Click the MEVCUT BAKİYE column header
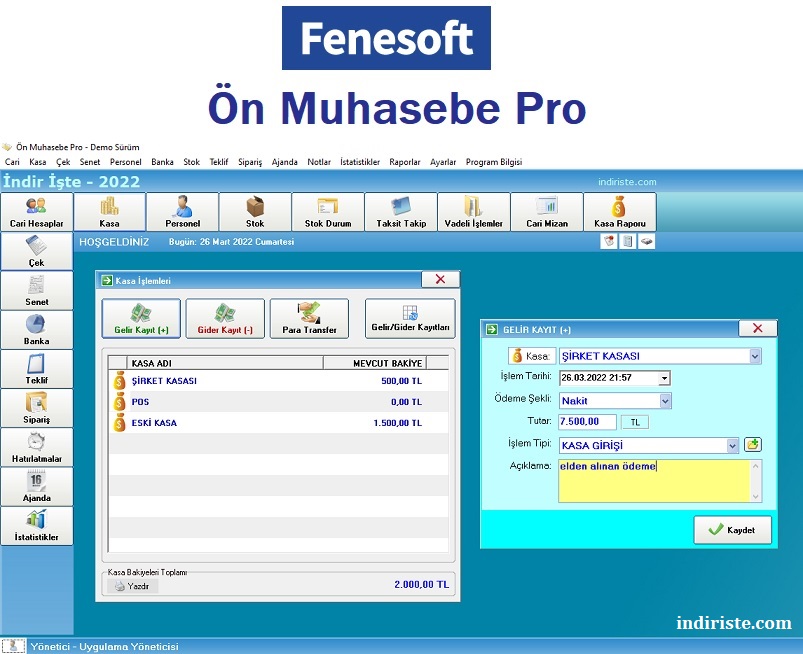 point(375,363)
